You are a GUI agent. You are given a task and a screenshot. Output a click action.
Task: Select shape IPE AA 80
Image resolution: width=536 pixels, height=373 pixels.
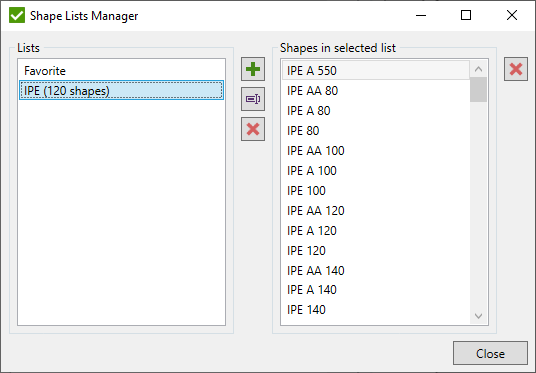point(376,91)
